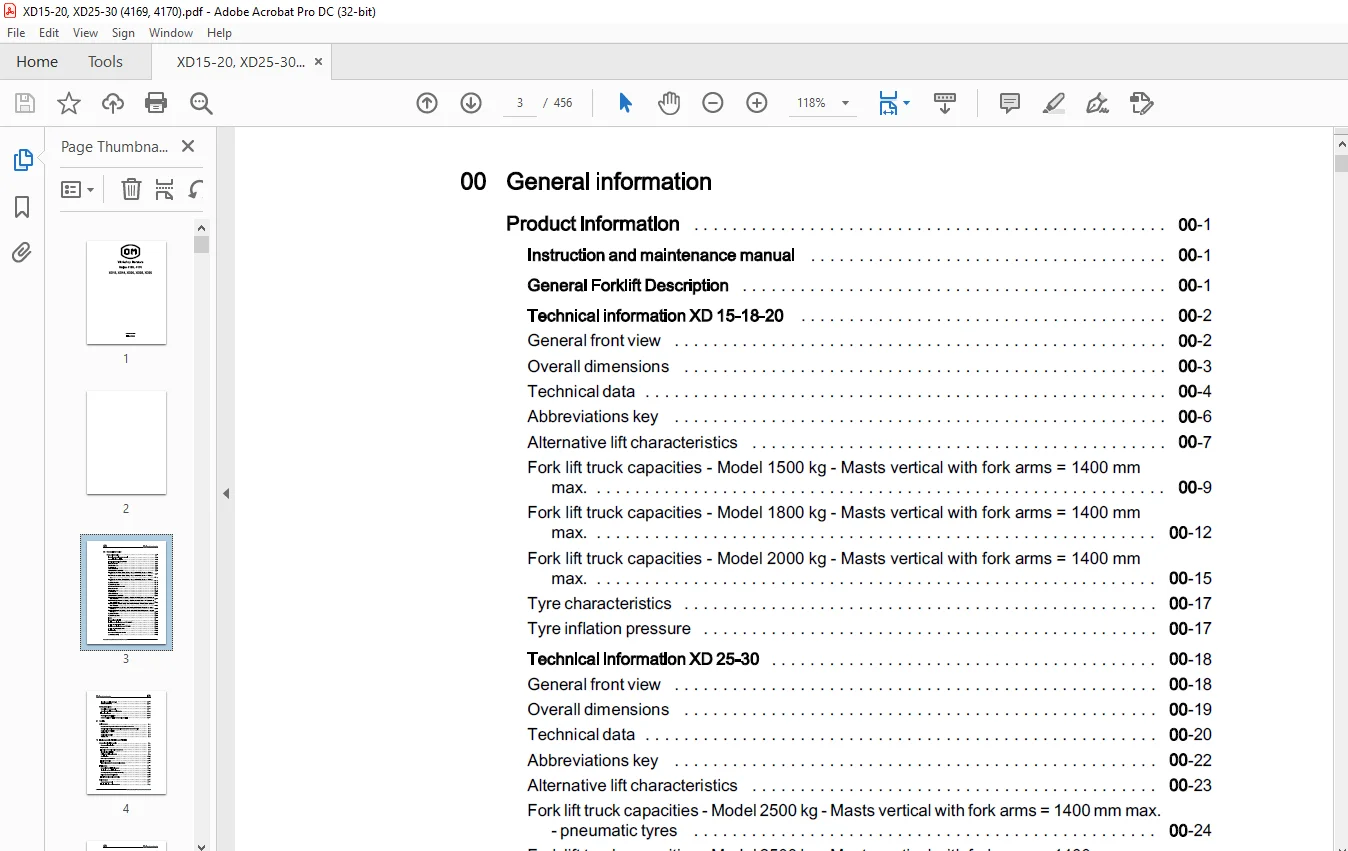Click the Abbreviations key 00-6 line
This screenshot has width=1348, height=851.
pyautogui.click(x=869, y=416)
